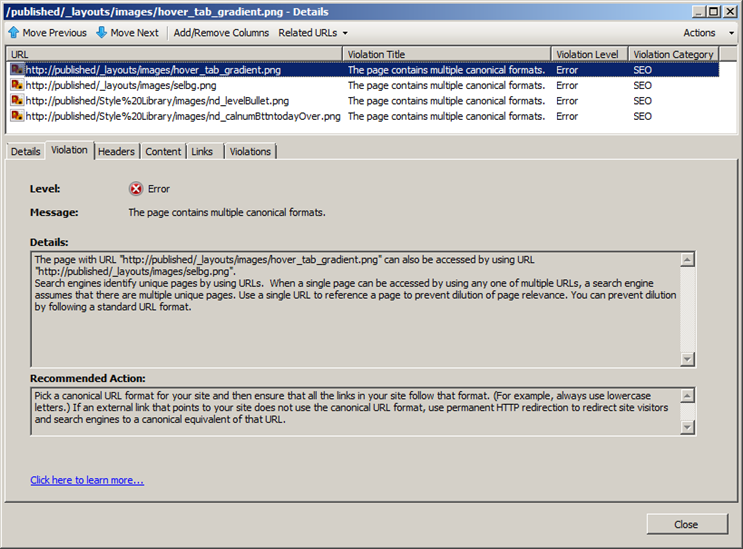This screenshot has height=549, width=743.
Task: Go to the Links tab
Action: click(x=202, y=152)
